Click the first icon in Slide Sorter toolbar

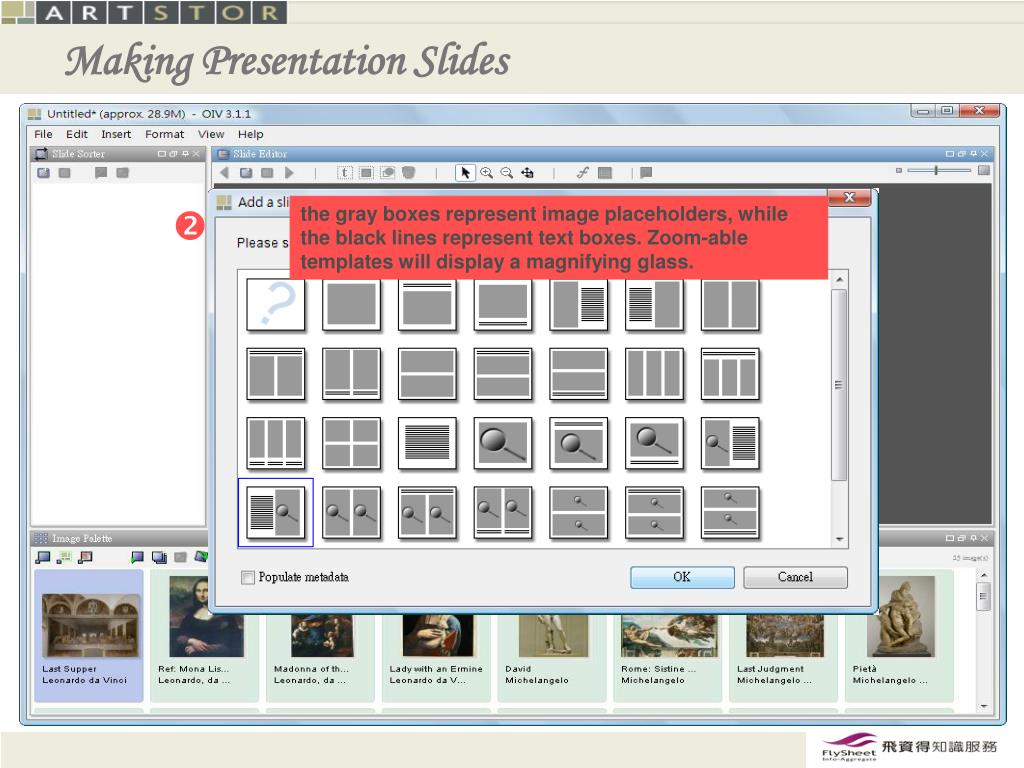pos(44,172)
